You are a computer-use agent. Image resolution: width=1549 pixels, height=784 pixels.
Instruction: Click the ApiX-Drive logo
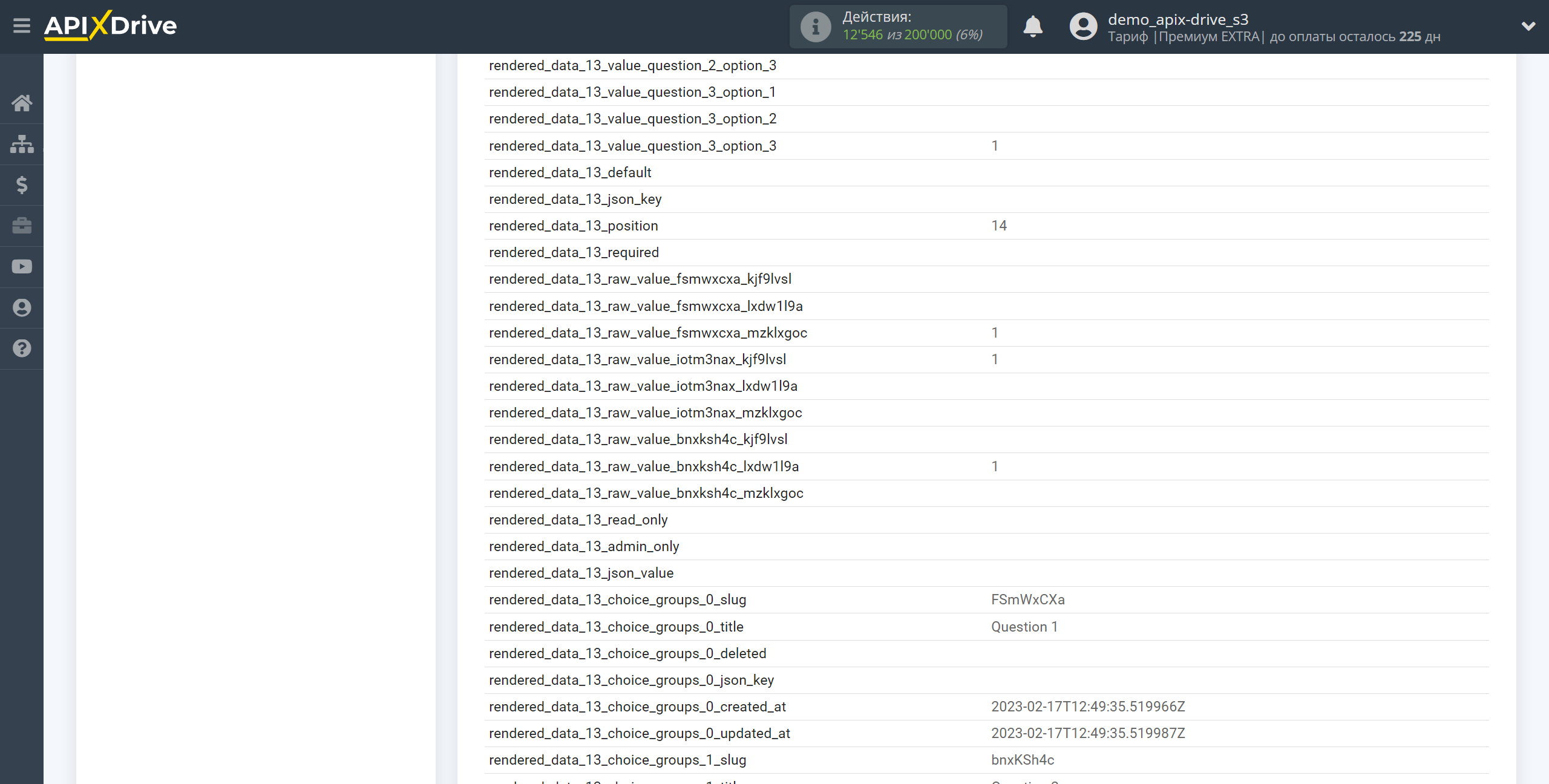click(x=110, y=26)
